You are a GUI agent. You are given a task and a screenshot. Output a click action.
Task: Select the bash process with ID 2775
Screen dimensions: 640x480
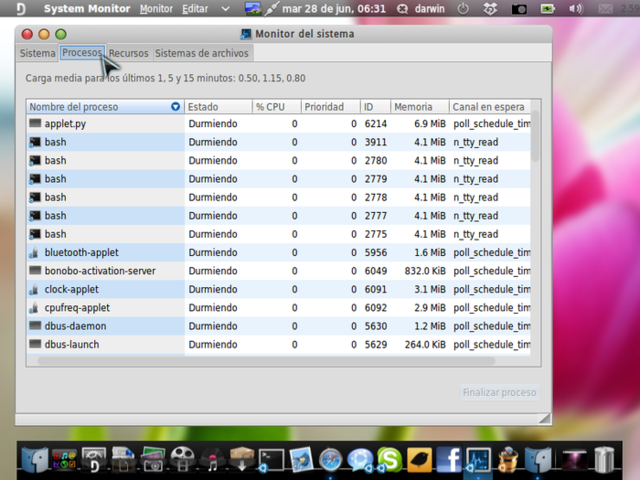point(278,234)
